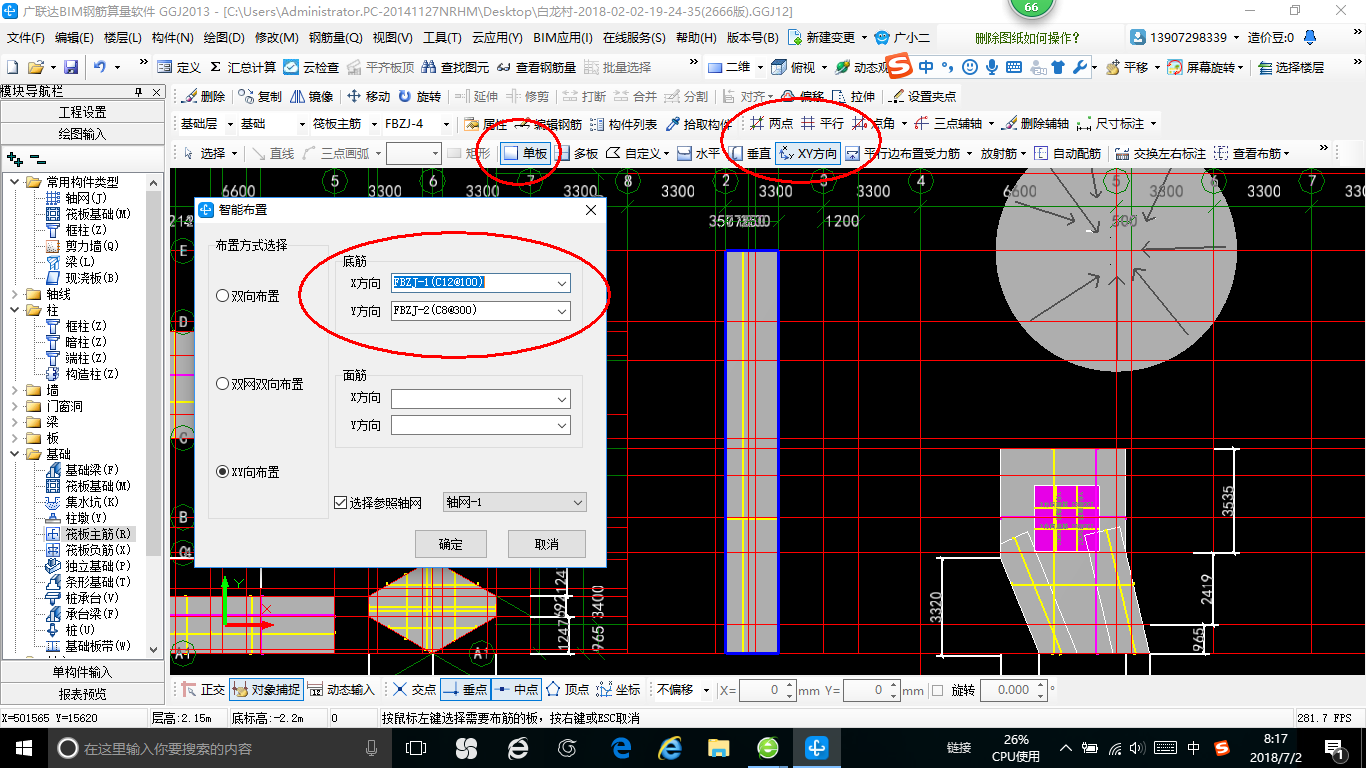This screenshot has width=1366, height=768.
Task: Click 确定 button in 智能布置 dialog
Action: (450, 544)
